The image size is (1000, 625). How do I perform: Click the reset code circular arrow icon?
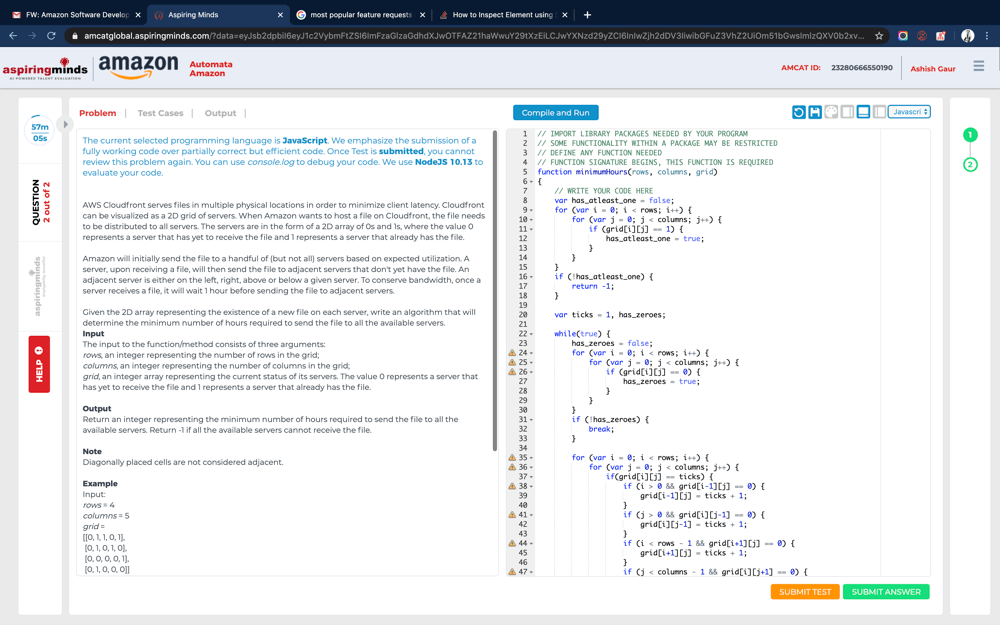(798, 111)
